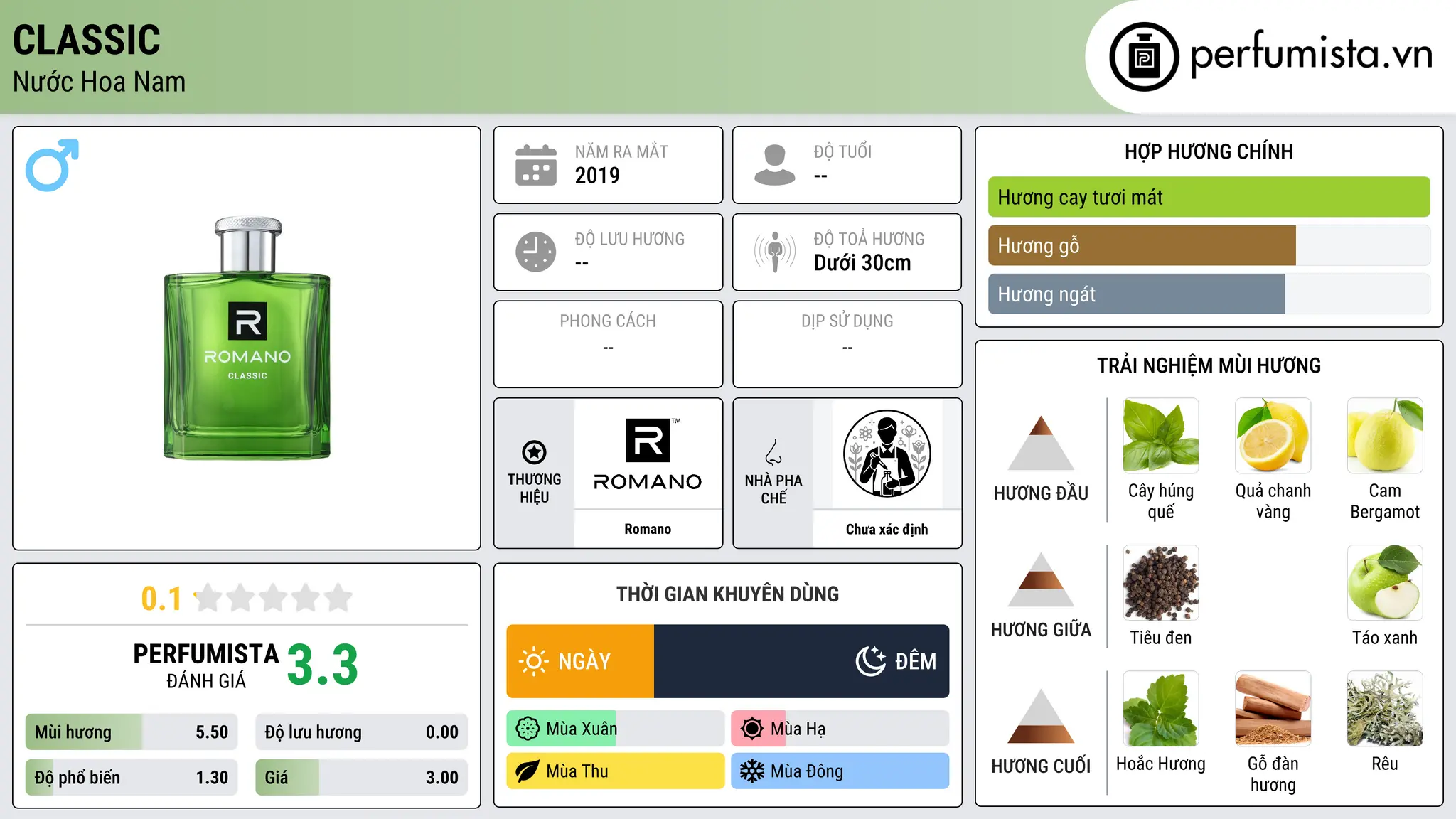Click the snowflake icon for Mùa Đông
The image size is (1456, 819).
(752, 771)
